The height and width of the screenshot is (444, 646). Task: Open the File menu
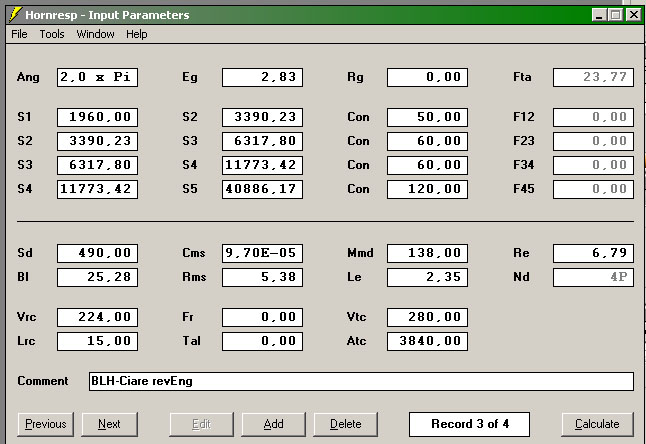click(19, 34)
